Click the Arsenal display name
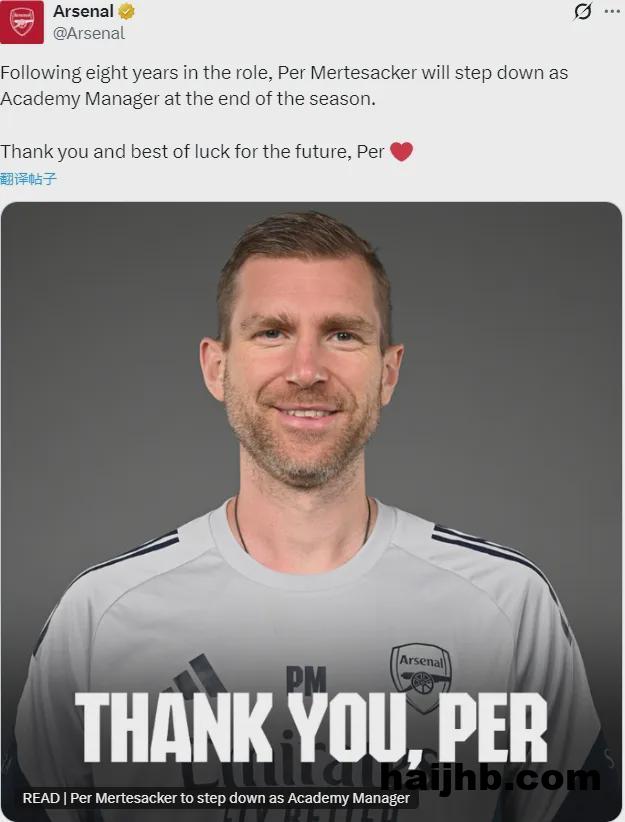625x822 pixels. pos(83,12)
